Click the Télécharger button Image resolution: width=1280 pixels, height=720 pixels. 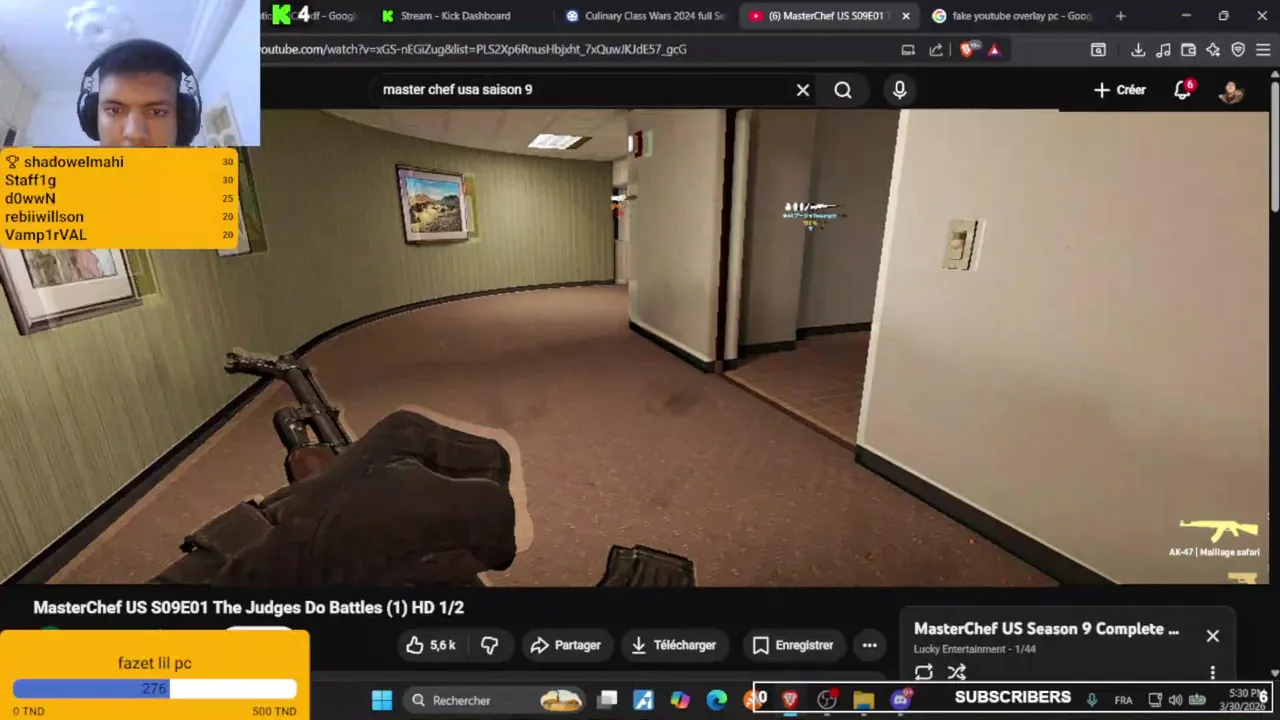click(x=675, y=645)
